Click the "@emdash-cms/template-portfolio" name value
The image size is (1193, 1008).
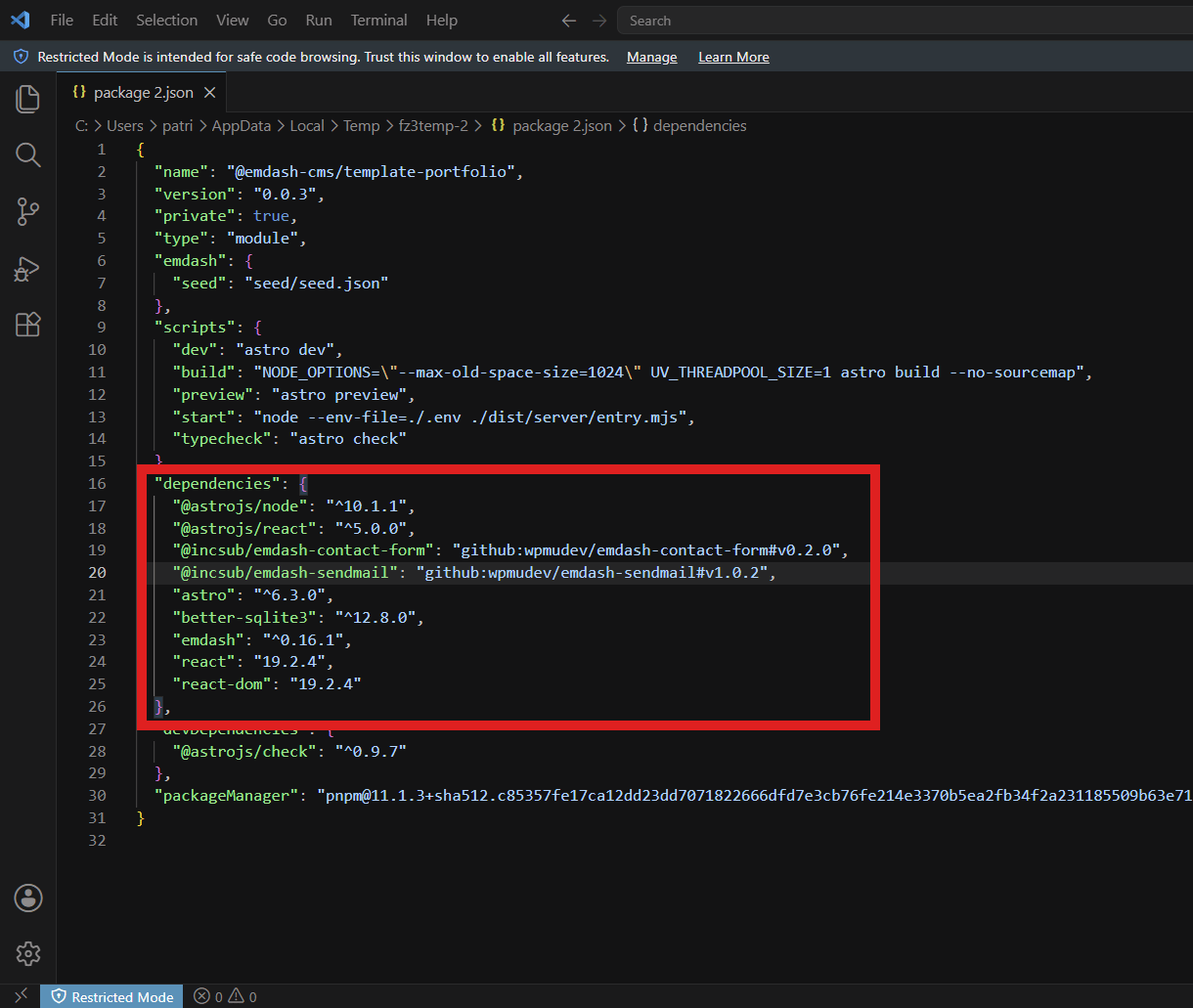coord(371,172)
